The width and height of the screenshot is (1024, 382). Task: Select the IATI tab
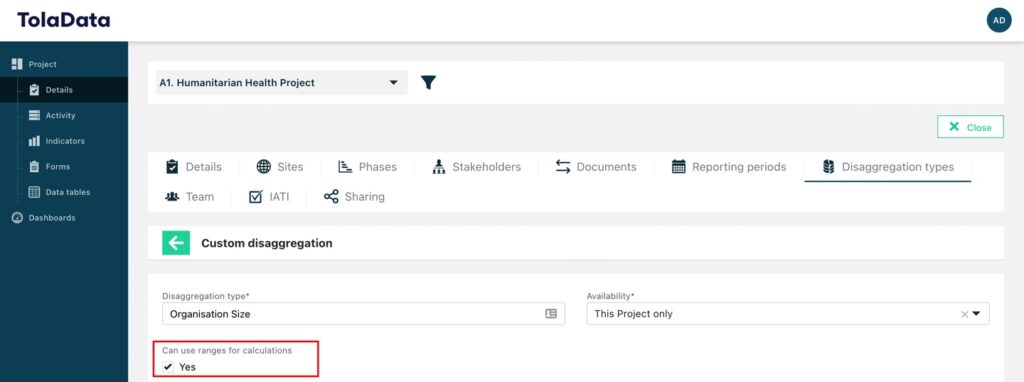(x=269, y=197)
